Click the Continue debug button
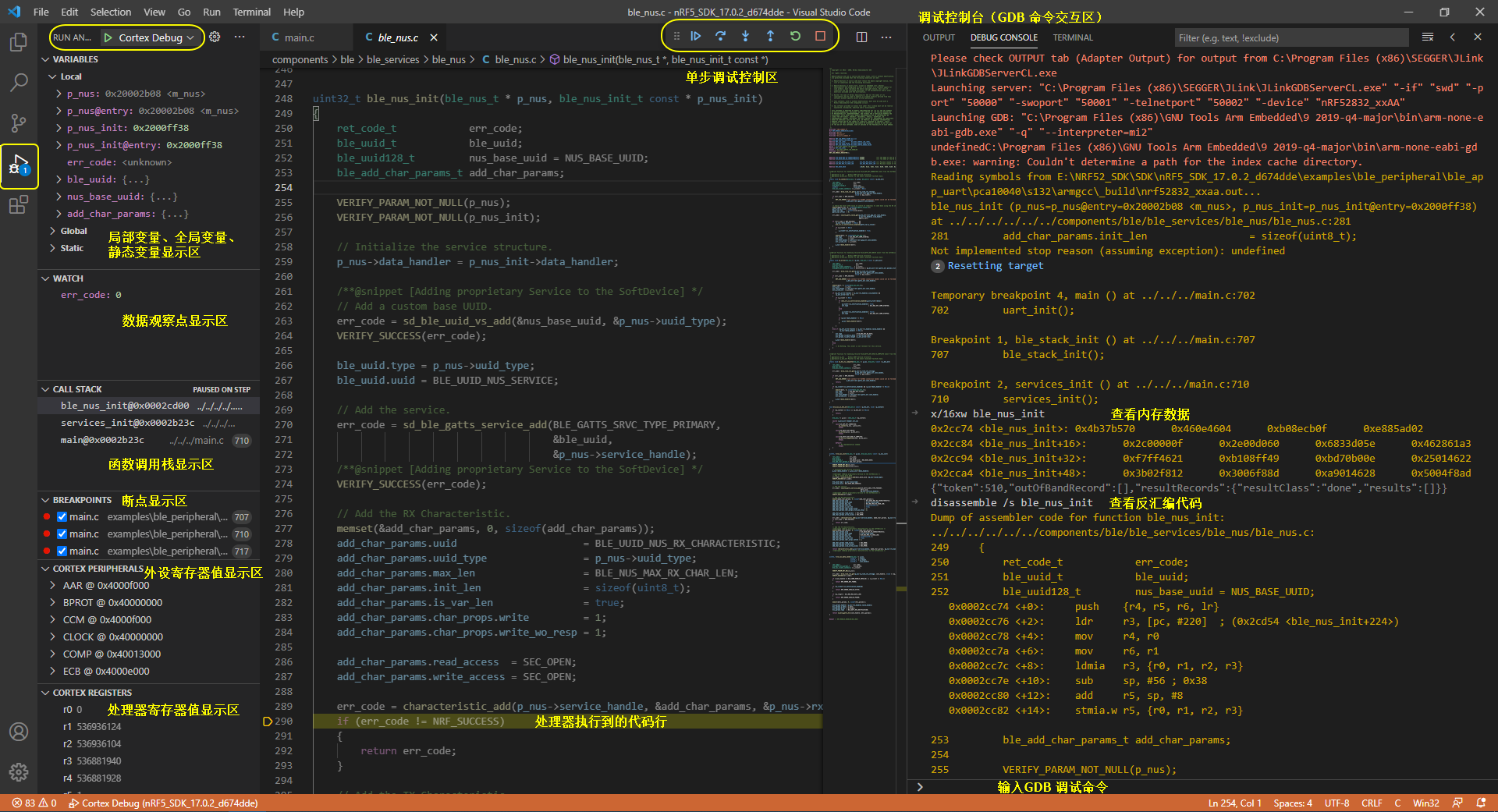Screen dimensions: 1498x812 (x=695, y=36)
